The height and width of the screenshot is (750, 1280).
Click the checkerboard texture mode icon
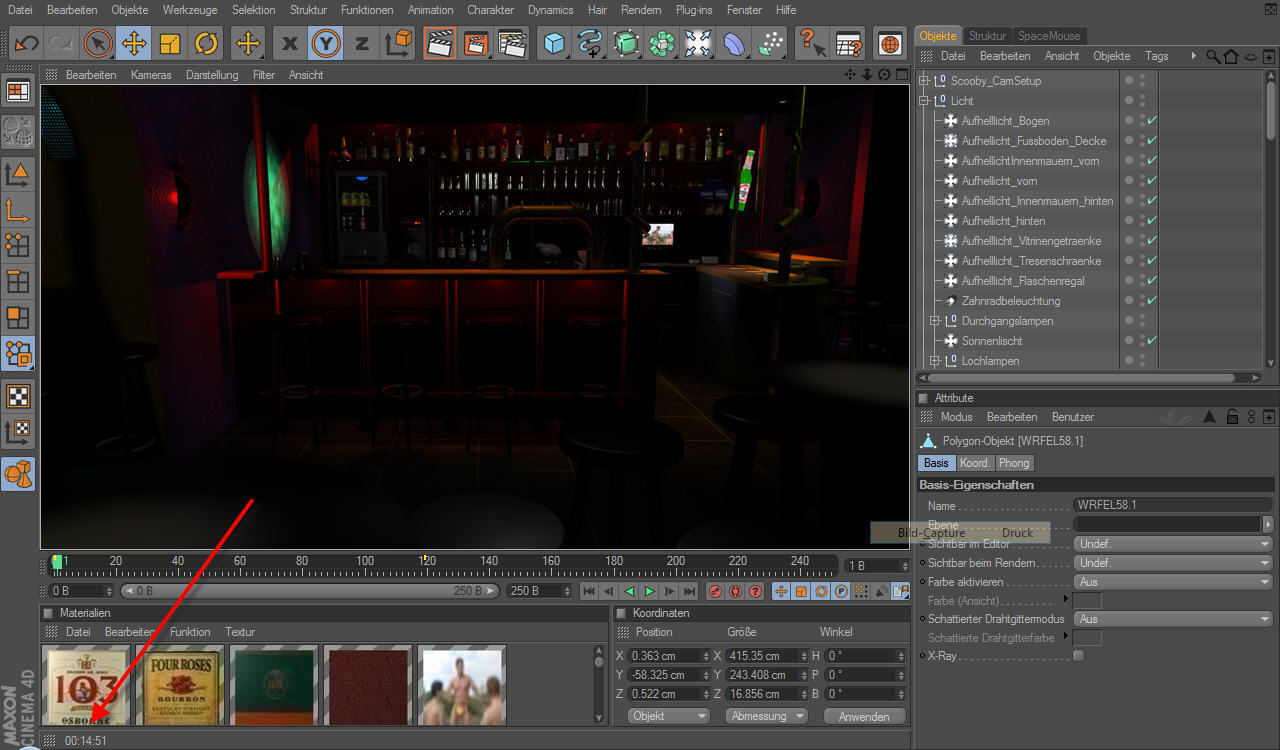18,396
